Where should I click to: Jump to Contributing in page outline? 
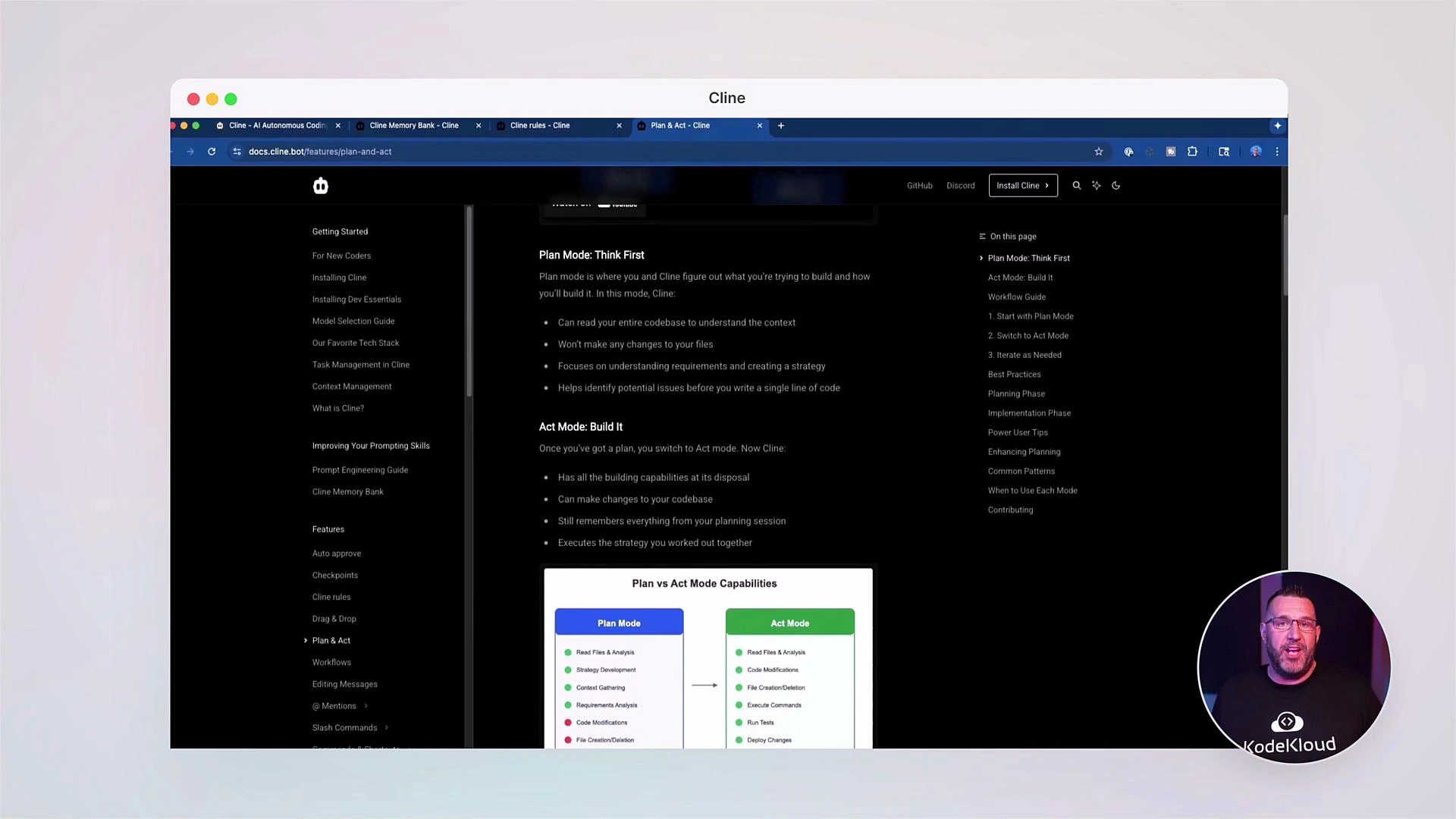click(1011, 510)
